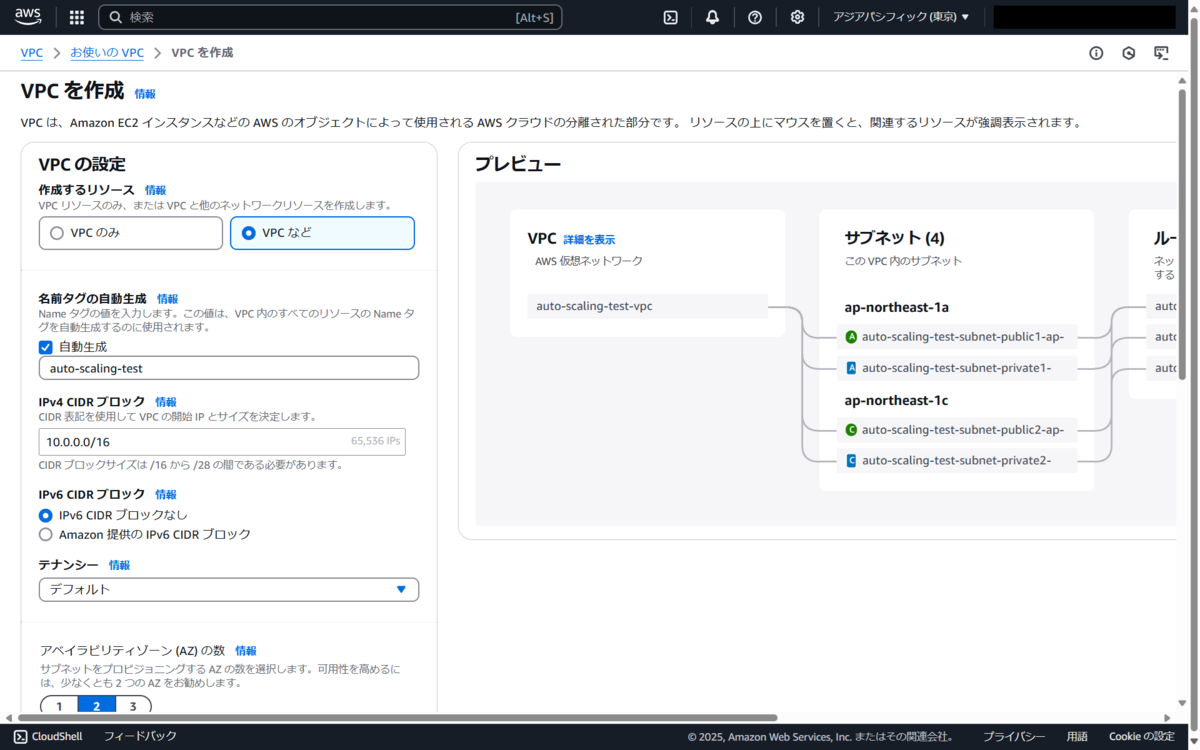Click the IPv4 CIDR field 10.0.0.0/16

pyautogui.click(x=222, y=441)
